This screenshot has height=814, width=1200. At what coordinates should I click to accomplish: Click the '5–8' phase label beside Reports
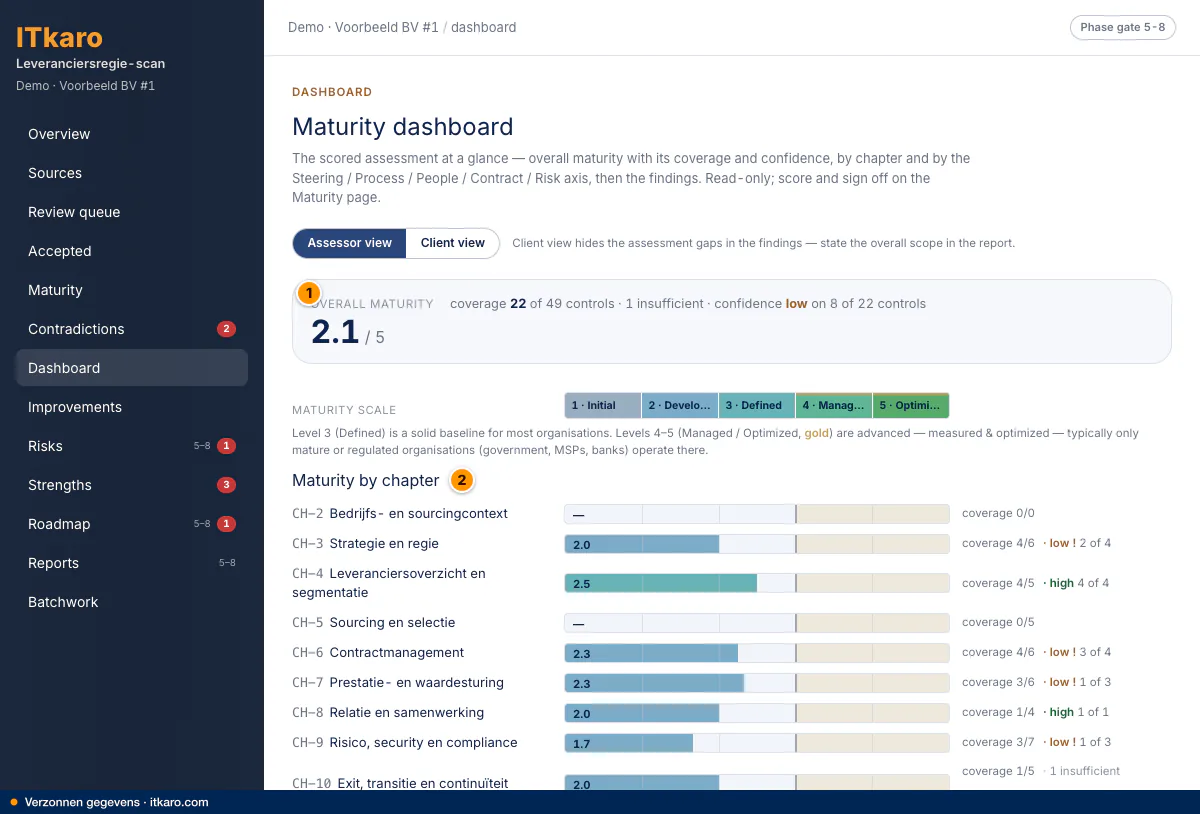[227, 563]
